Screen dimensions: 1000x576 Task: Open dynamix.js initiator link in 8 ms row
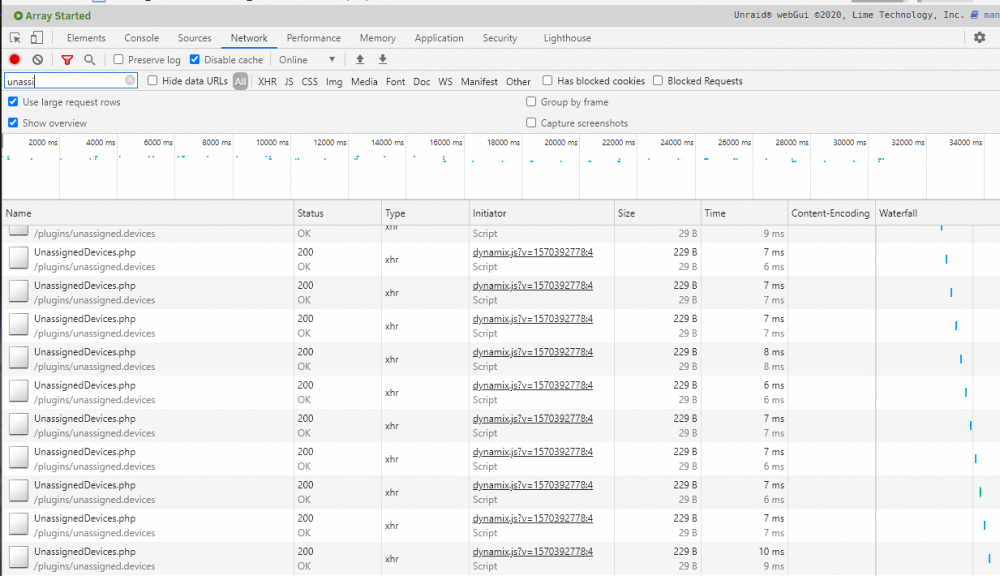tap(533, 351)
